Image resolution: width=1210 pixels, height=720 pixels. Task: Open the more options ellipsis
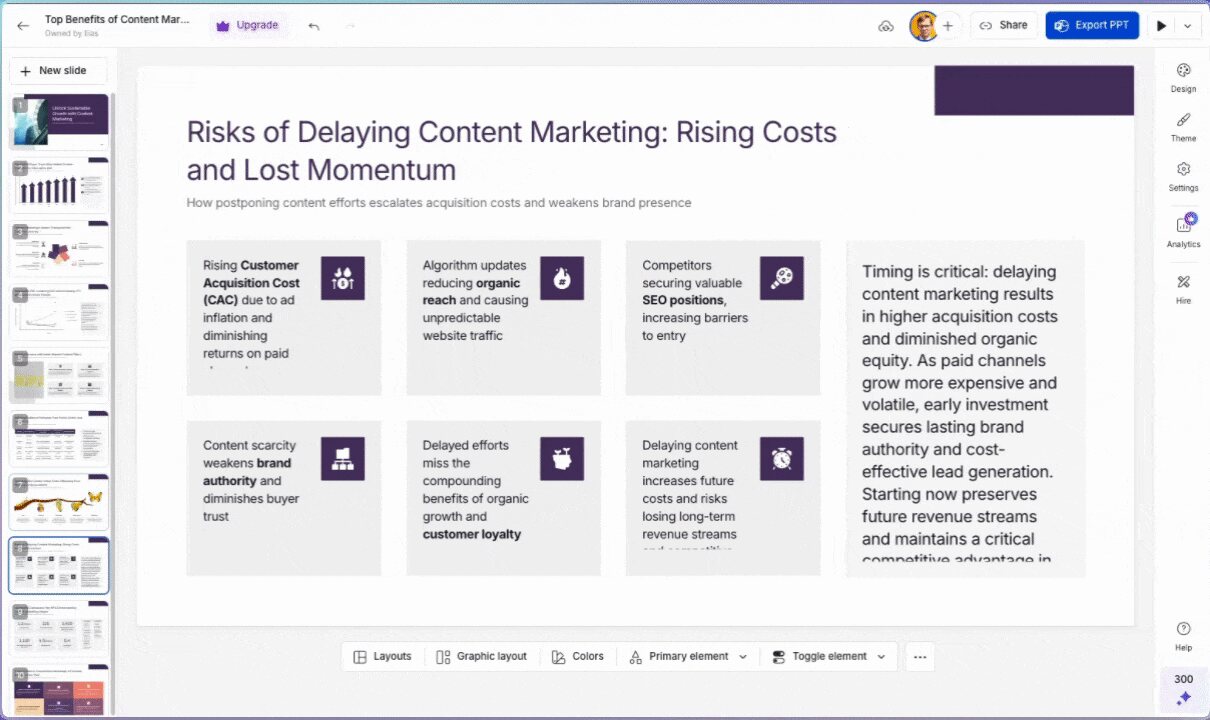click(920, 657)
